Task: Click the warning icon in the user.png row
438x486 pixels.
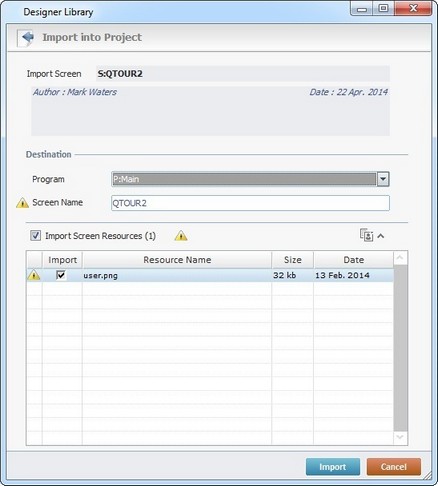Action: coord(34,275)
